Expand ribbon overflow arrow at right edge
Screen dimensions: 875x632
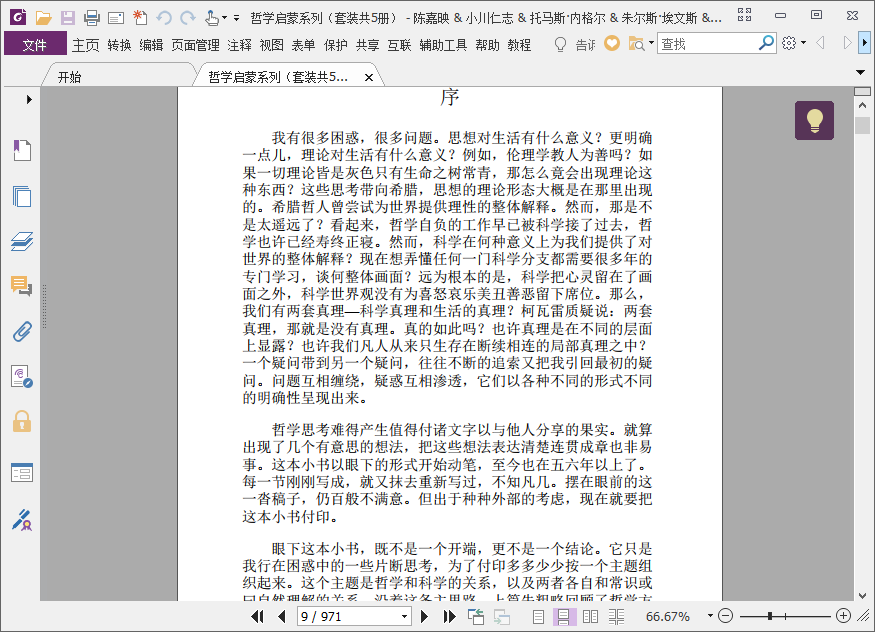click(865, 43)
